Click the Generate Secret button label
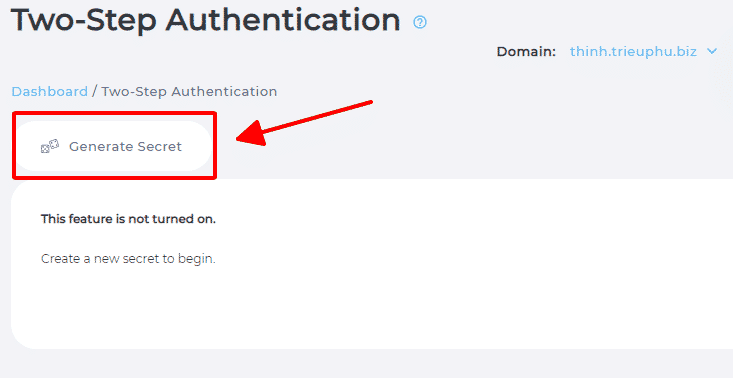 coord(125,147)
